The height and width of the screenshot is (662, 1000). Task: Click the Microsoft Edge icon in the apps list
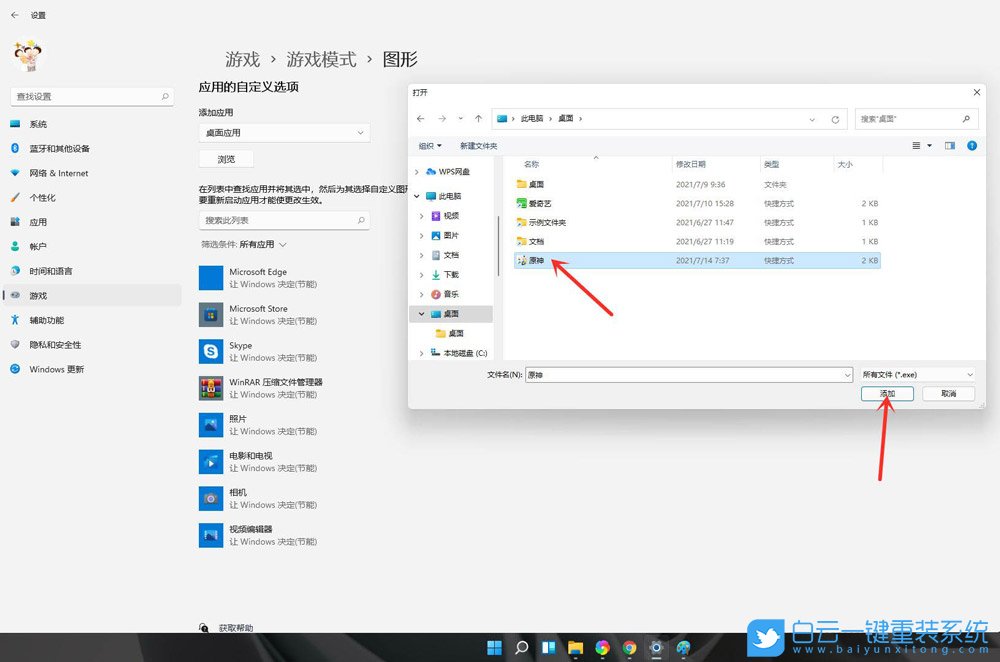[x=210, y=276]
